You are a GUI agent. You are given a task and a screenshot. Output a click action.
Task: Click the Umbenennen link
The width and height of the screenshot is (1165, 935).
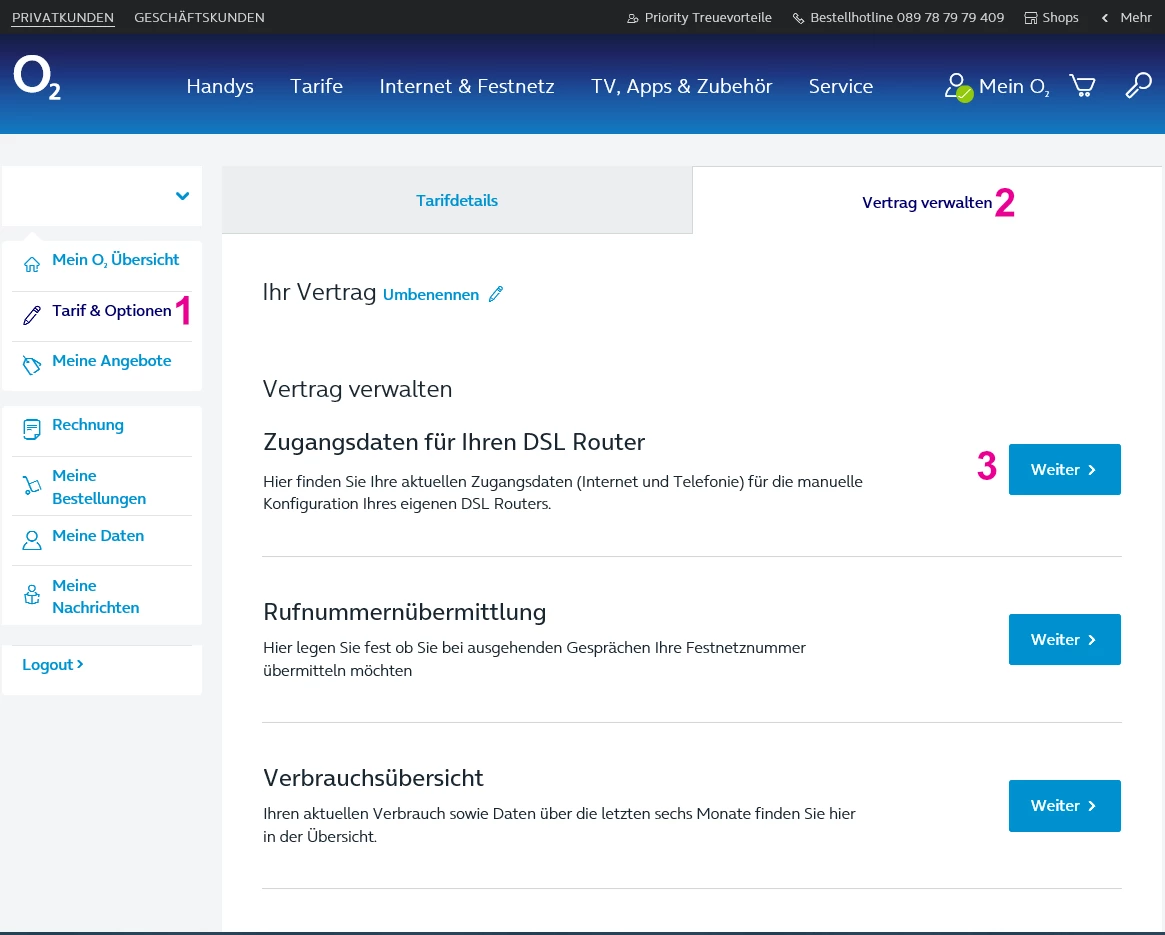(x=431, y=294)
